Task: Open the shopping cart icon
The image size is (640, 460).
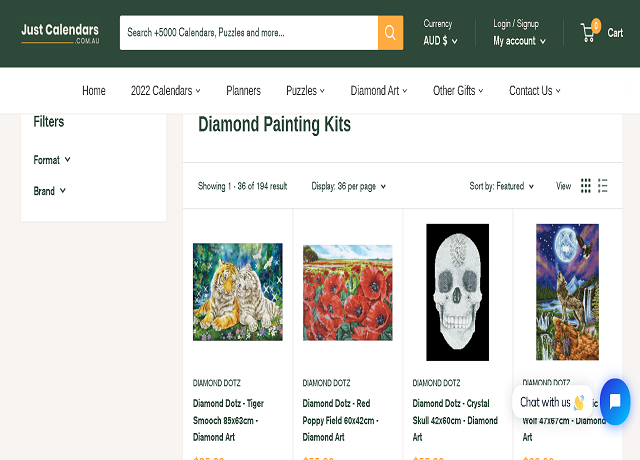Action: [588, 33]
